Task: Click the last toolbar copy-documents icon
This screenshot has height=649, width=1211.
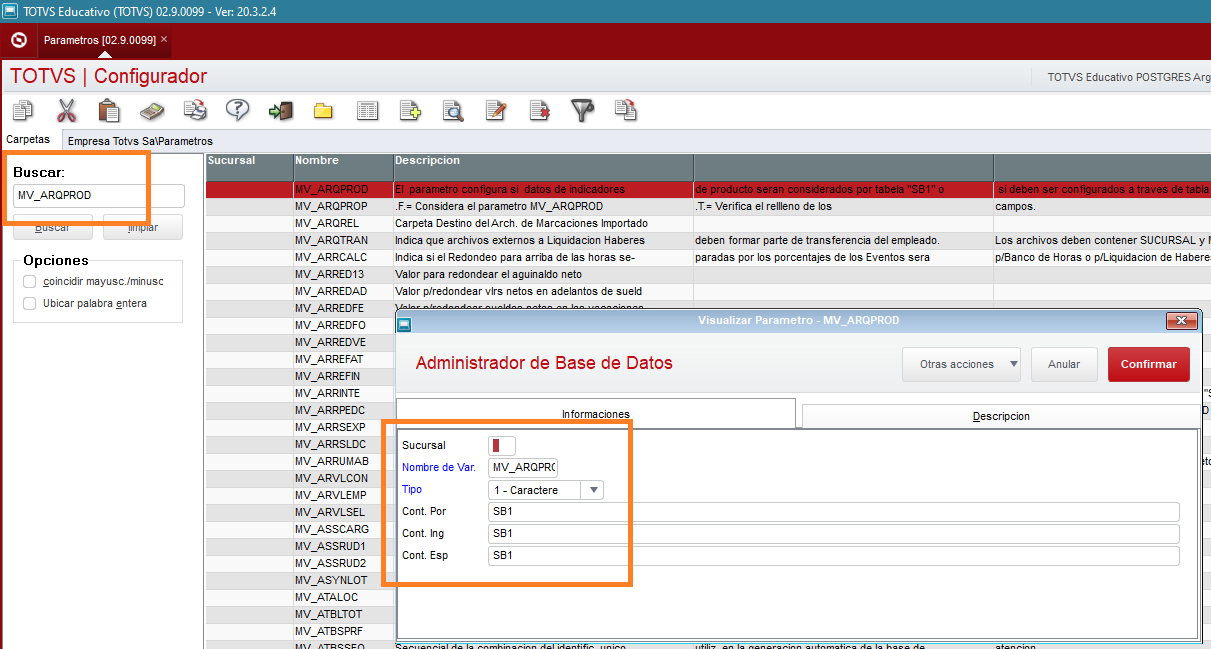Action: 626,110
